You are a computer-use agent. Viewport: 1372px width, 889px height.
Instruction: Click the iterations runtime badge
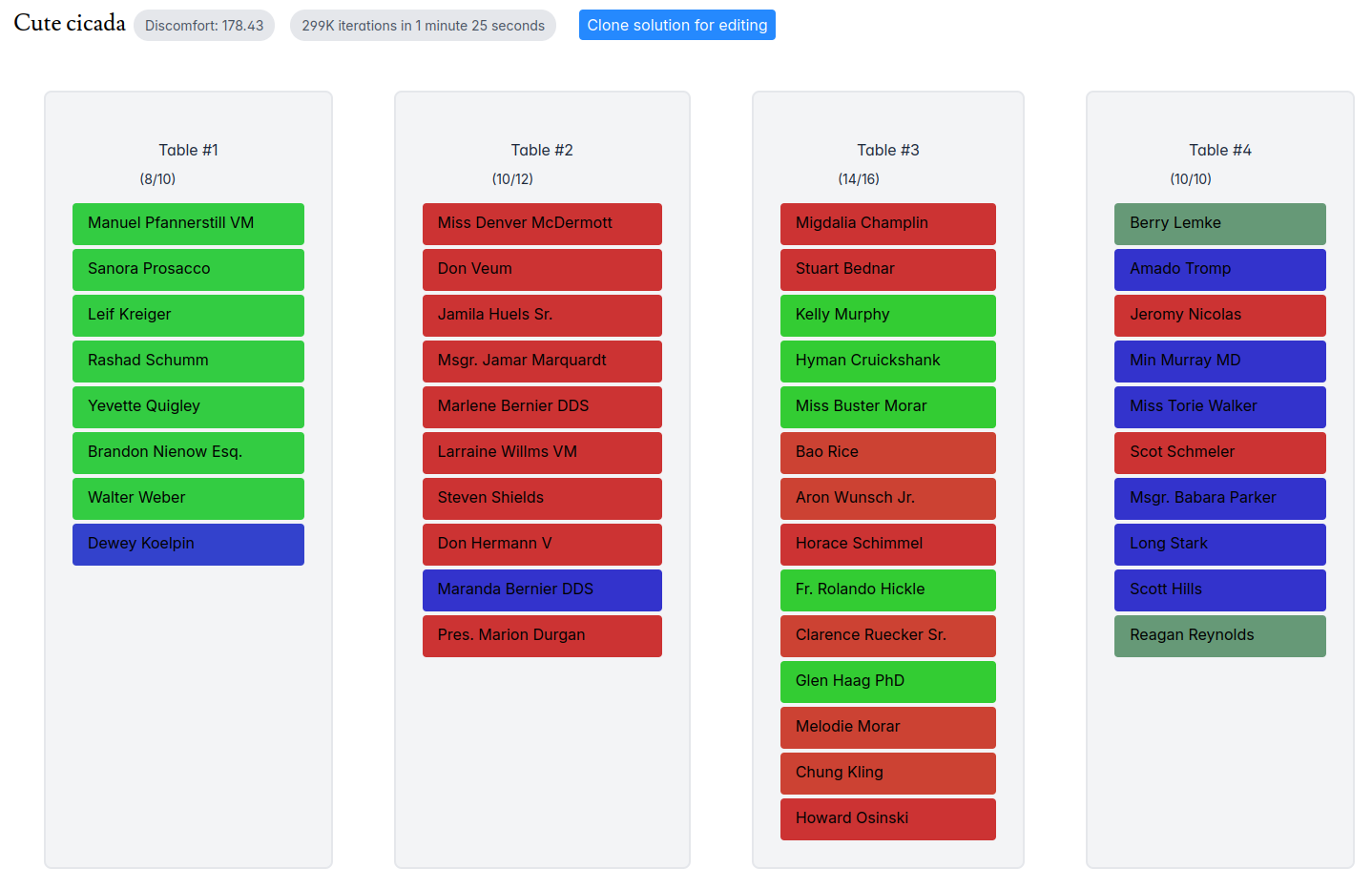423,26
